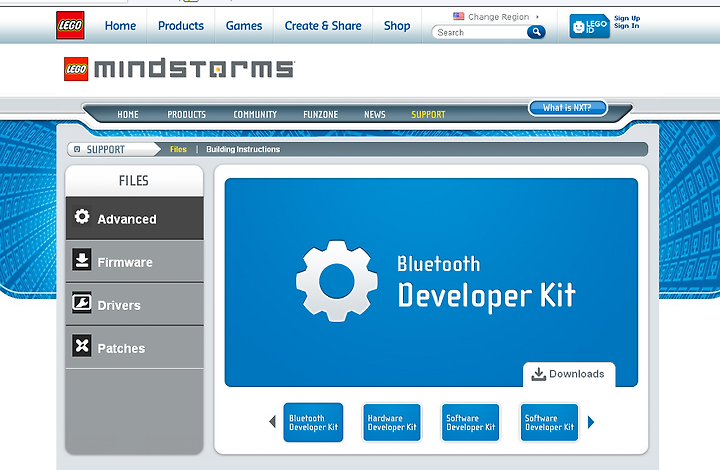Viewport: 720px width, 470px height.
Task: Click the What is NXT? button
Action: (x=568, y=108)
